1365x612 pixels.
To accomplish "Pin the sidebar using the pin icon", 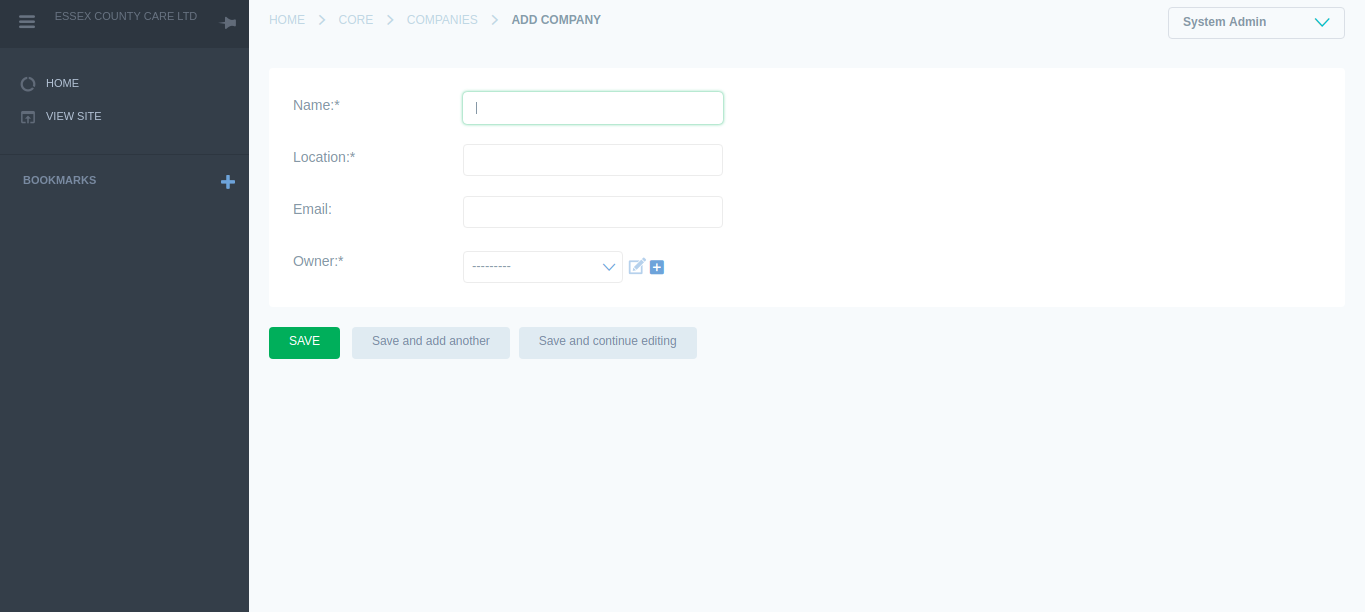I will (x=228, y=23).
